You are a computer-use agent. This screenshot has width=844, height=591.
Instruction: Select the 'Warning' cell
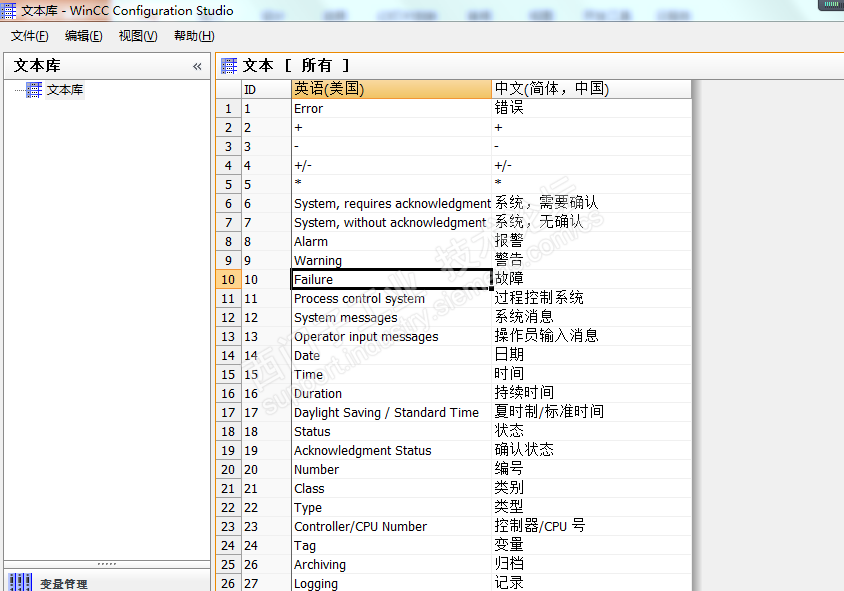tap(391, 261)
